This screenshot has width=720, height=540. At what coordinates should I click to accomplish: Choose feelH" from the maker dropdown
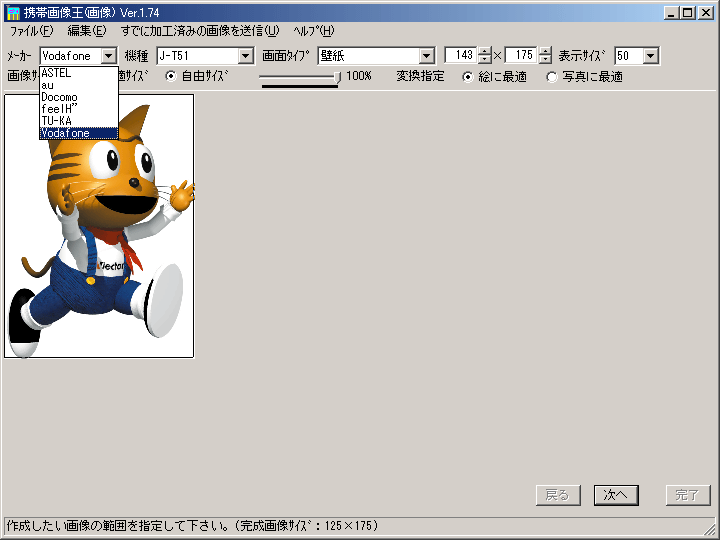(x=79, y=109)
